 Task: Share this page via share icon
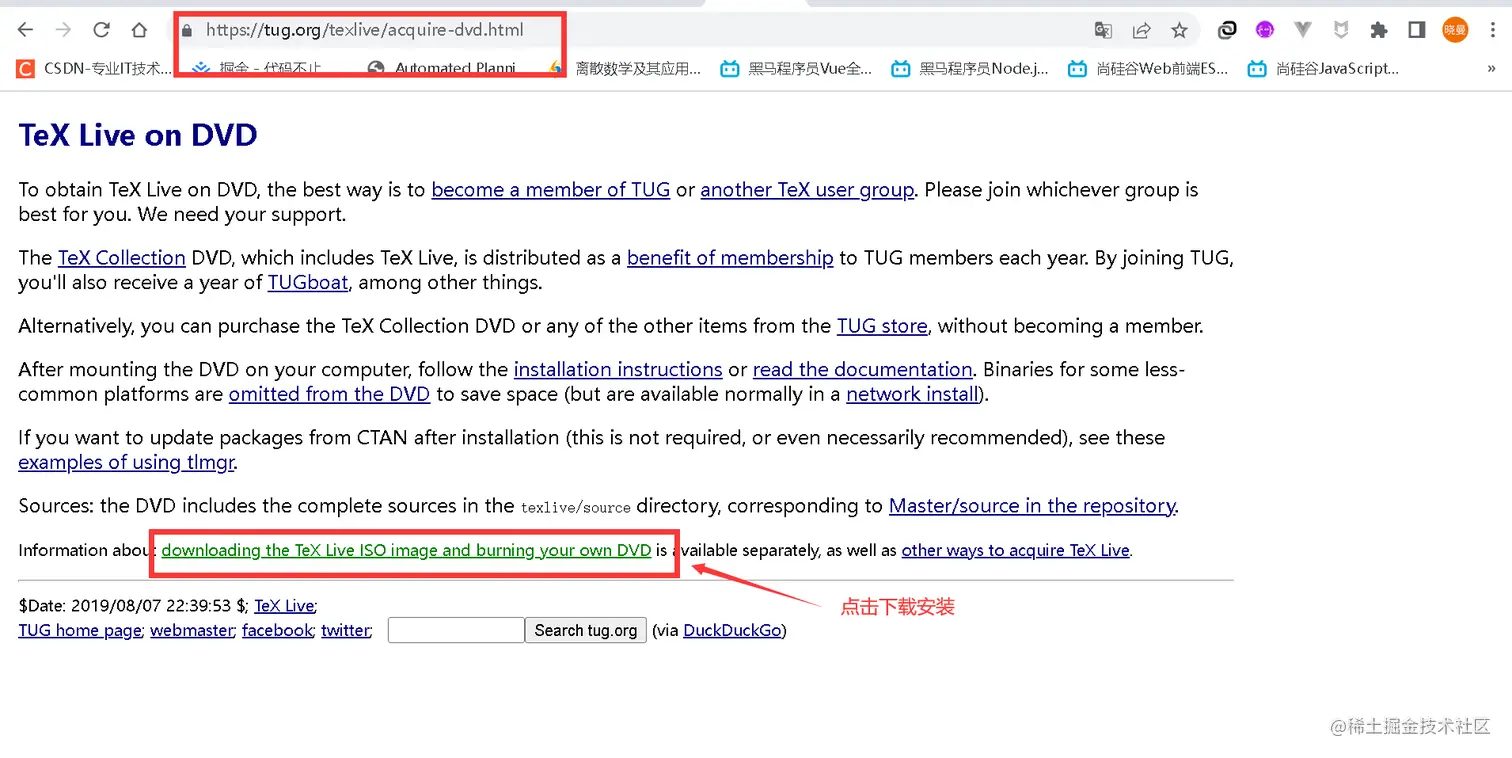pos(1141,30)
